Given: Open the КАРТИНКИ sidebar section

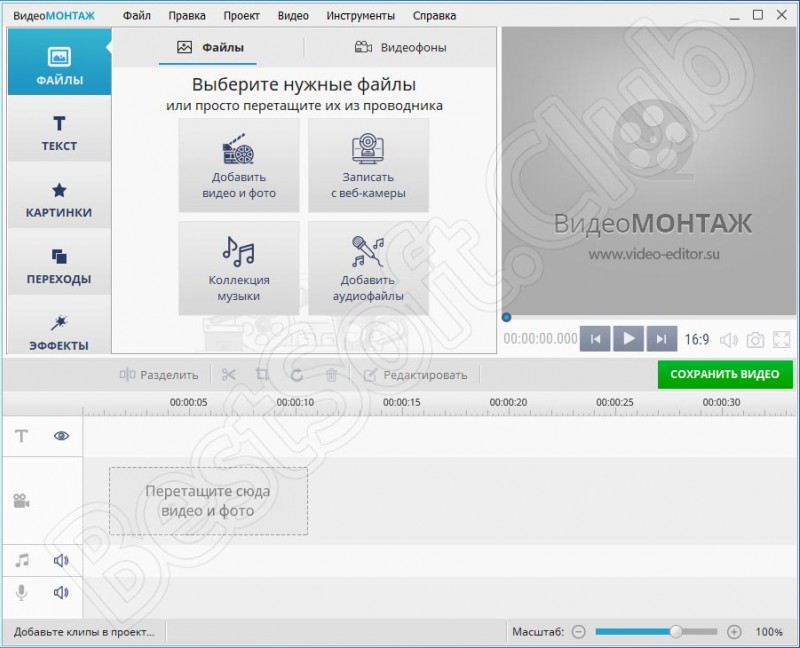Looking at the screenshot, I should (59, 195).
